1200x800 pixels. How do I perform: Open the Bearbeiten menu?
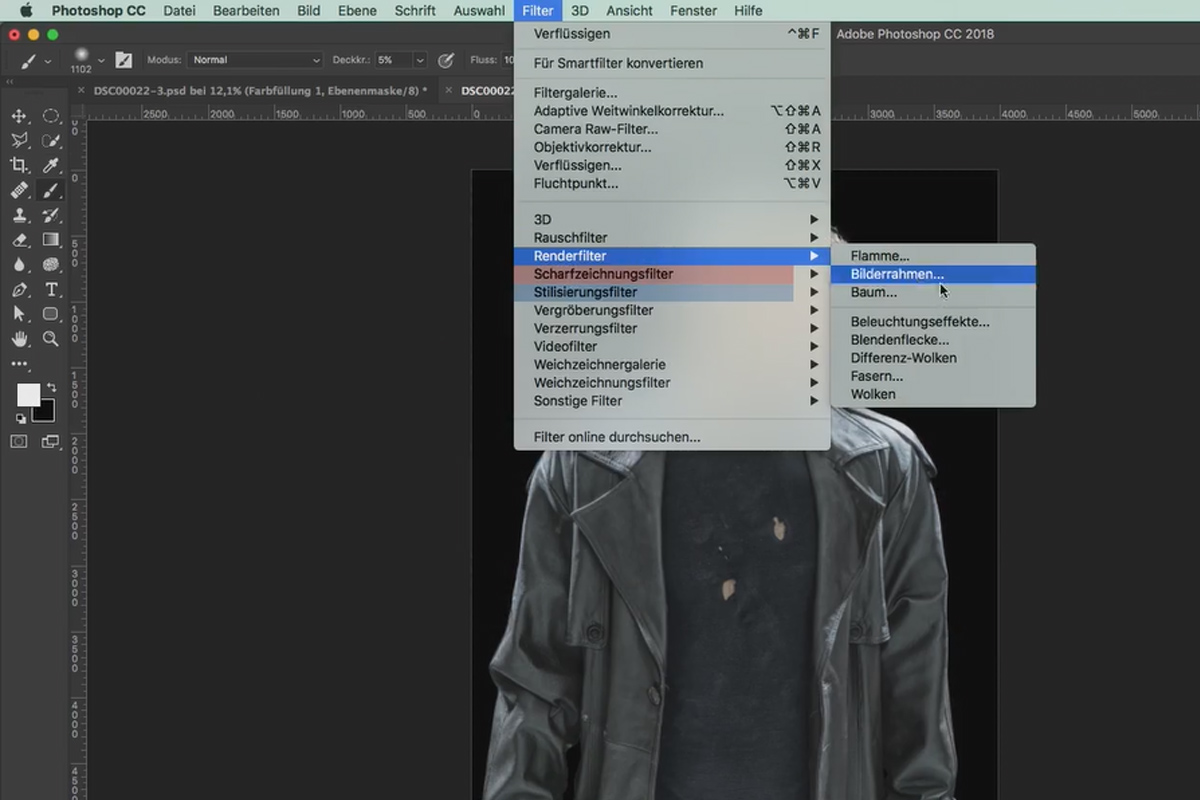pyautogui.click(x=246, y=11)
